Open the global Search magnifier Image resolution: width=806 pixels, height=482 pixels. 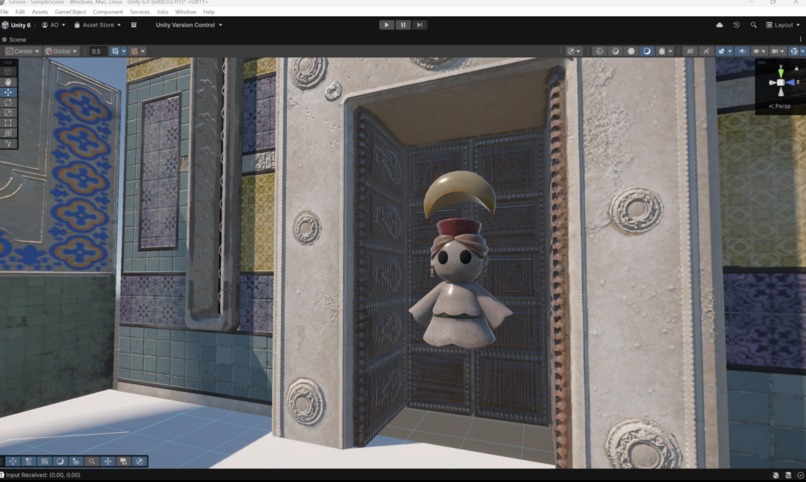tap(754, 25)
